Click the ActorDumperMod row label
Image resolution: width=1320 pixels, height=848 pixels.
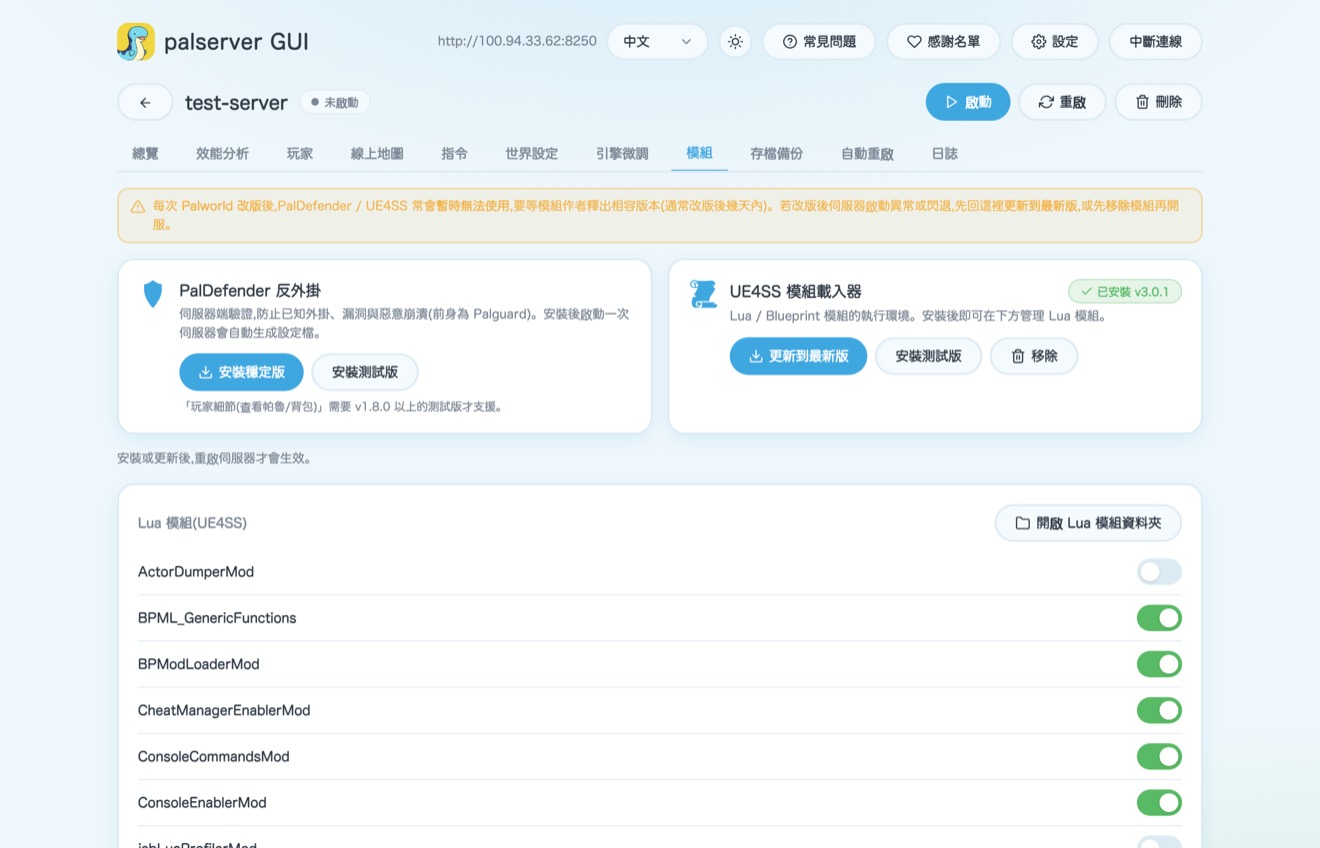click(196, 572)
